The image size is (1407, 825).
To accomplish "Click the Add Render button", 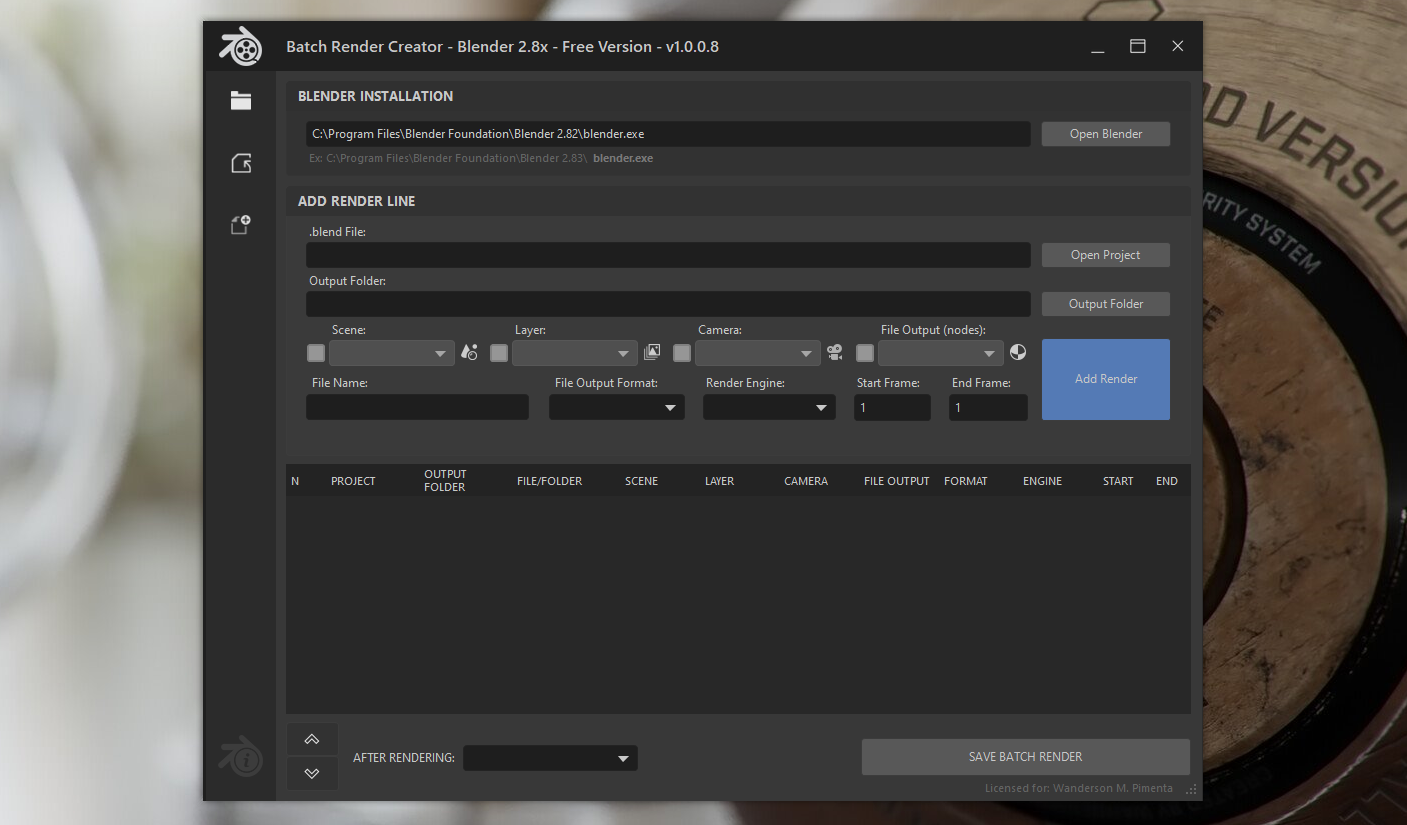I will (1105, 379).
